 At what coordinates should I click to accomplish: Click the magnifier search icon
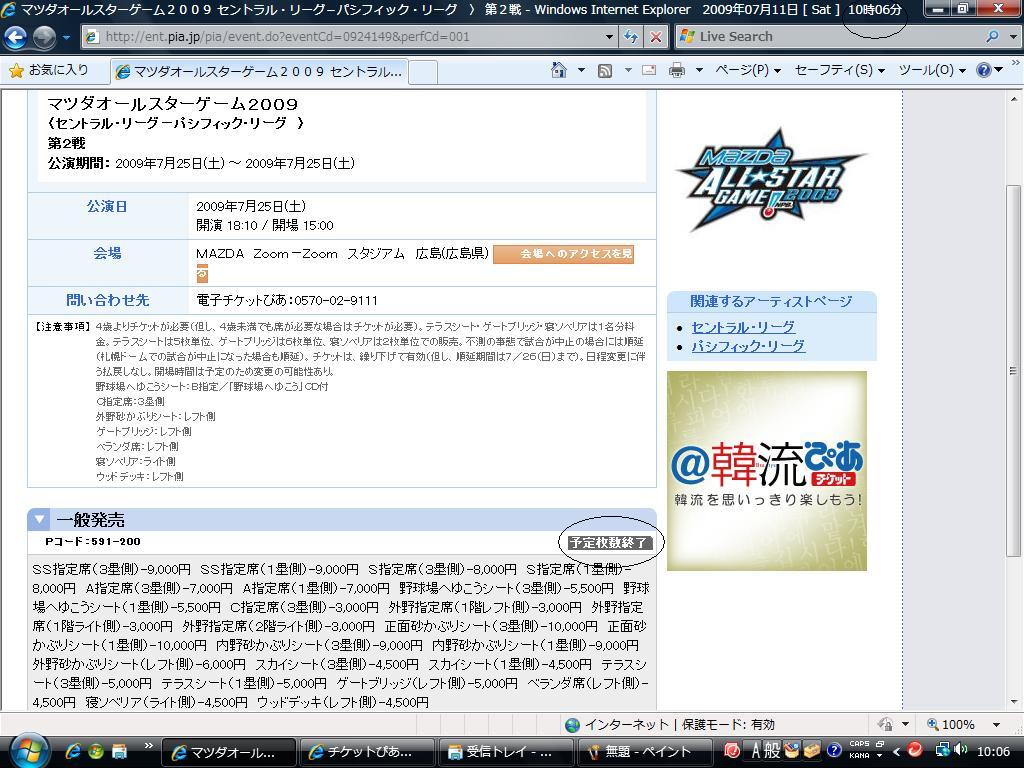[x=993, y=37]
